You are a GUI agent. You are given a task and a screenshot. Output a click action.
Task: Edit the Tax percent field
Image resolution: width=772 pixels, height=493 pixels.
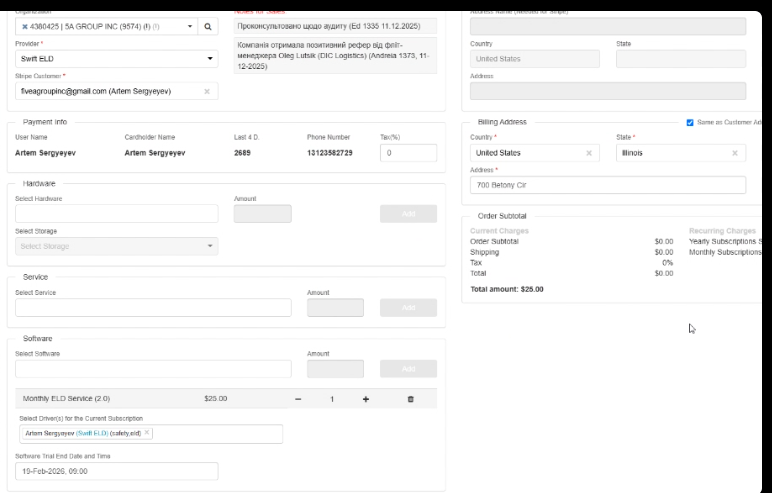coord(408,153)
